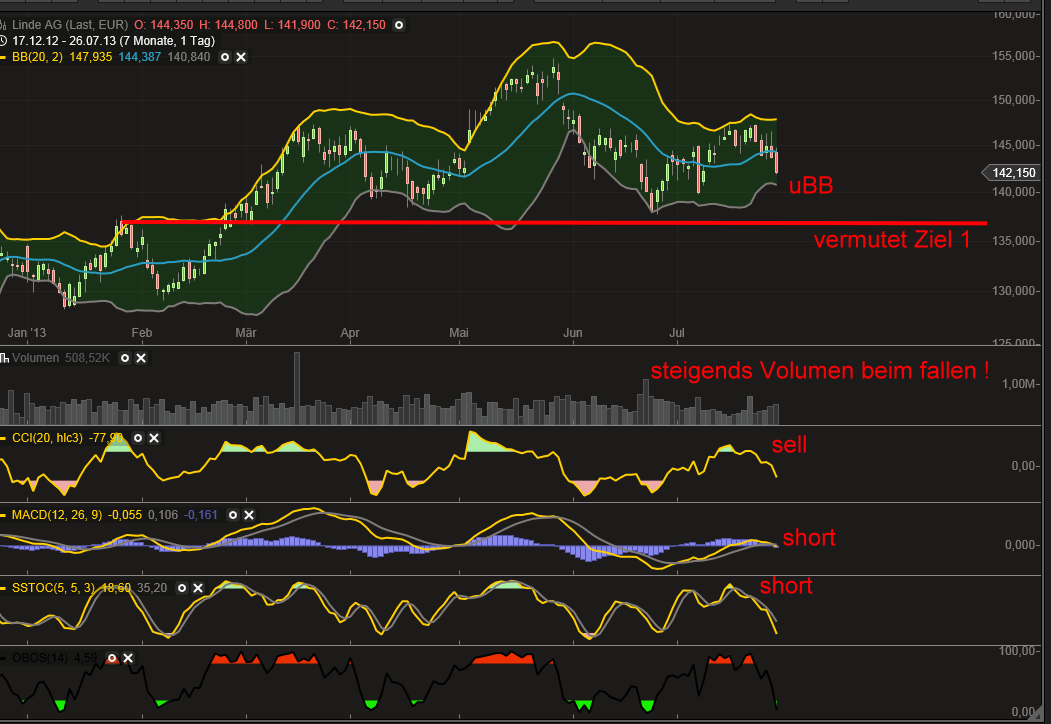Click the 130,000 price axis label

click(x=1014, y=291)
